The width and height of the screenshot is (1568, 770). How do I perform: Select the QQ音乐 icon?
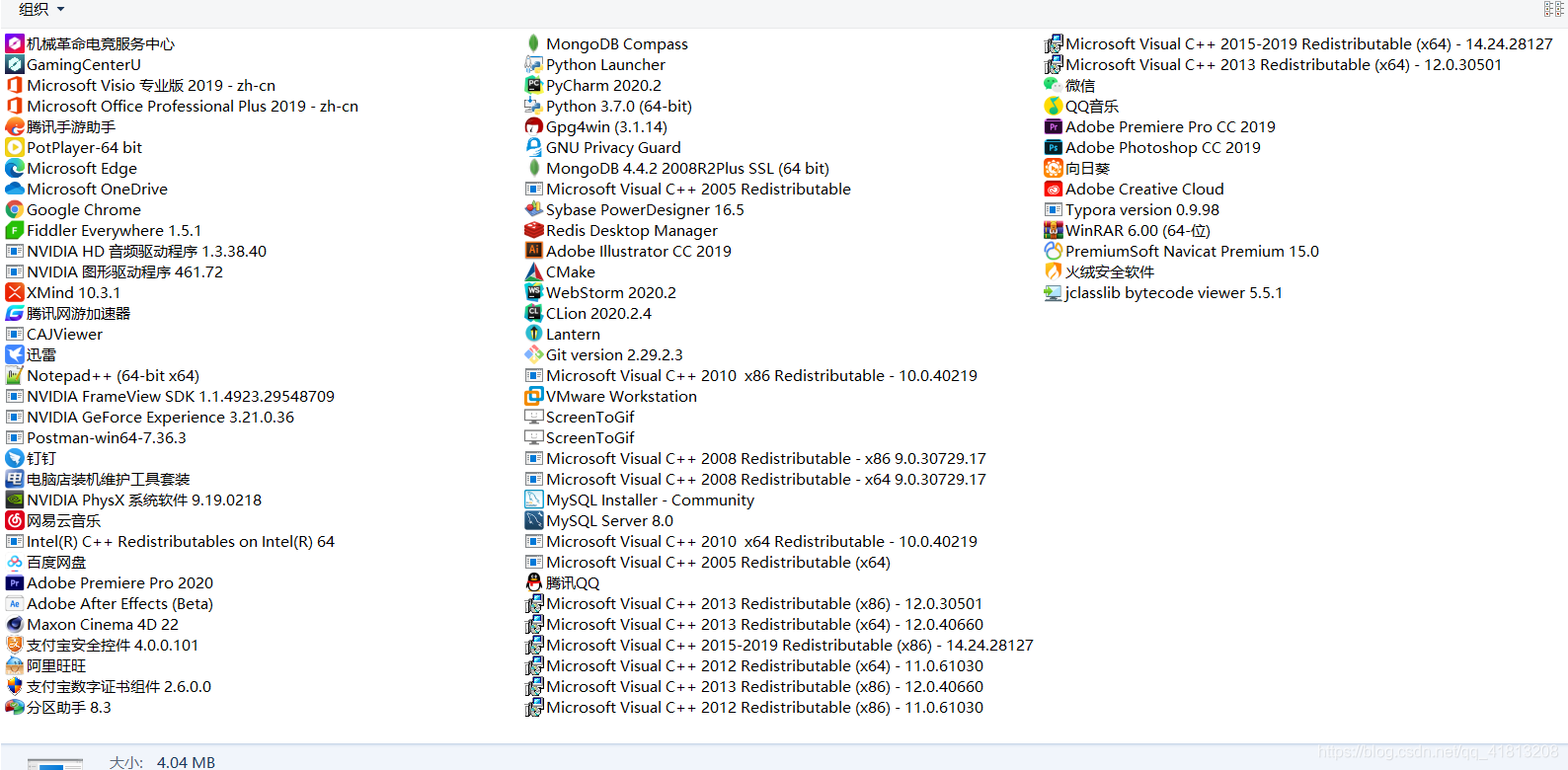1054,106
